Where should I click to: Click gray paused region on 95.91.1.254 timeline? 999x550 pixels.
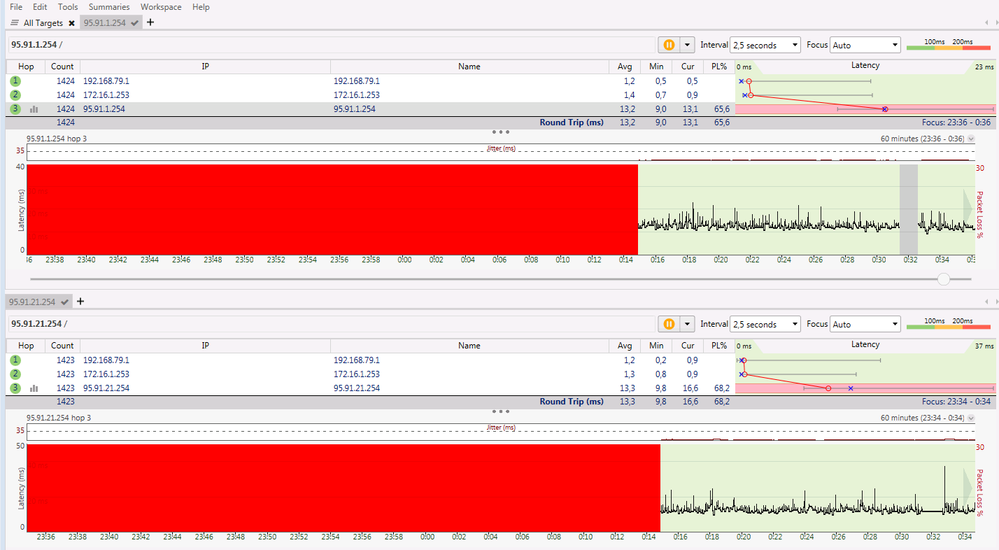click(909, 210)
